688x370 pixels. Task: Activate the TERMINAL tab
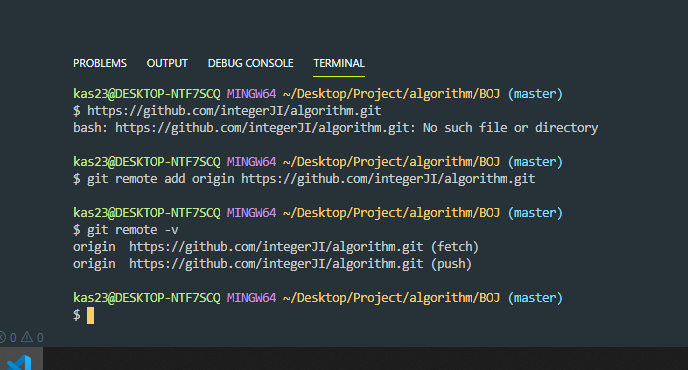339,63
